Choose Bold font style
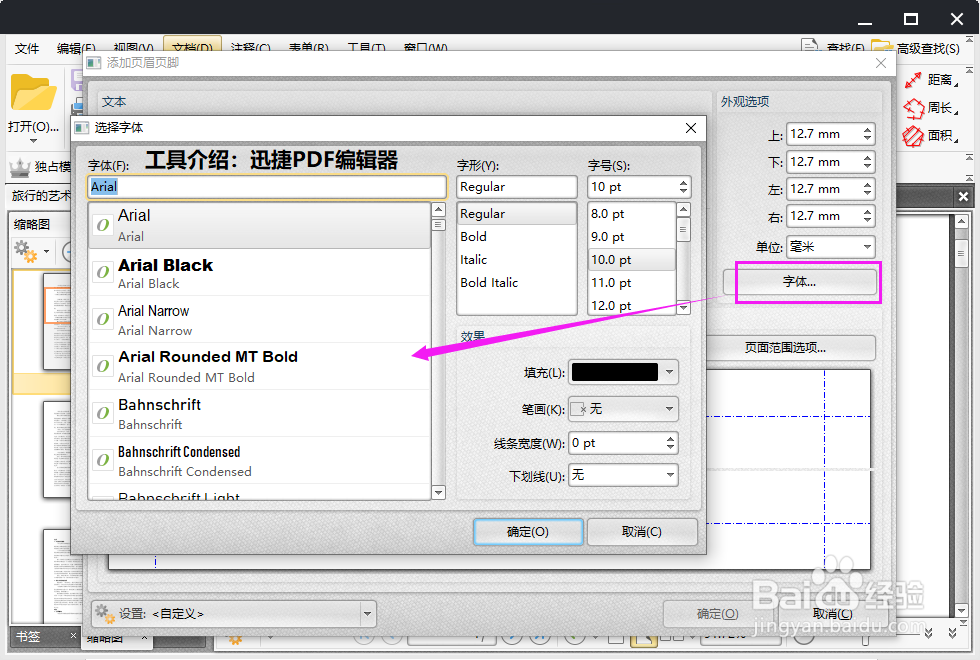Screen dimensions: 980x660 click(x=516, y=237)
